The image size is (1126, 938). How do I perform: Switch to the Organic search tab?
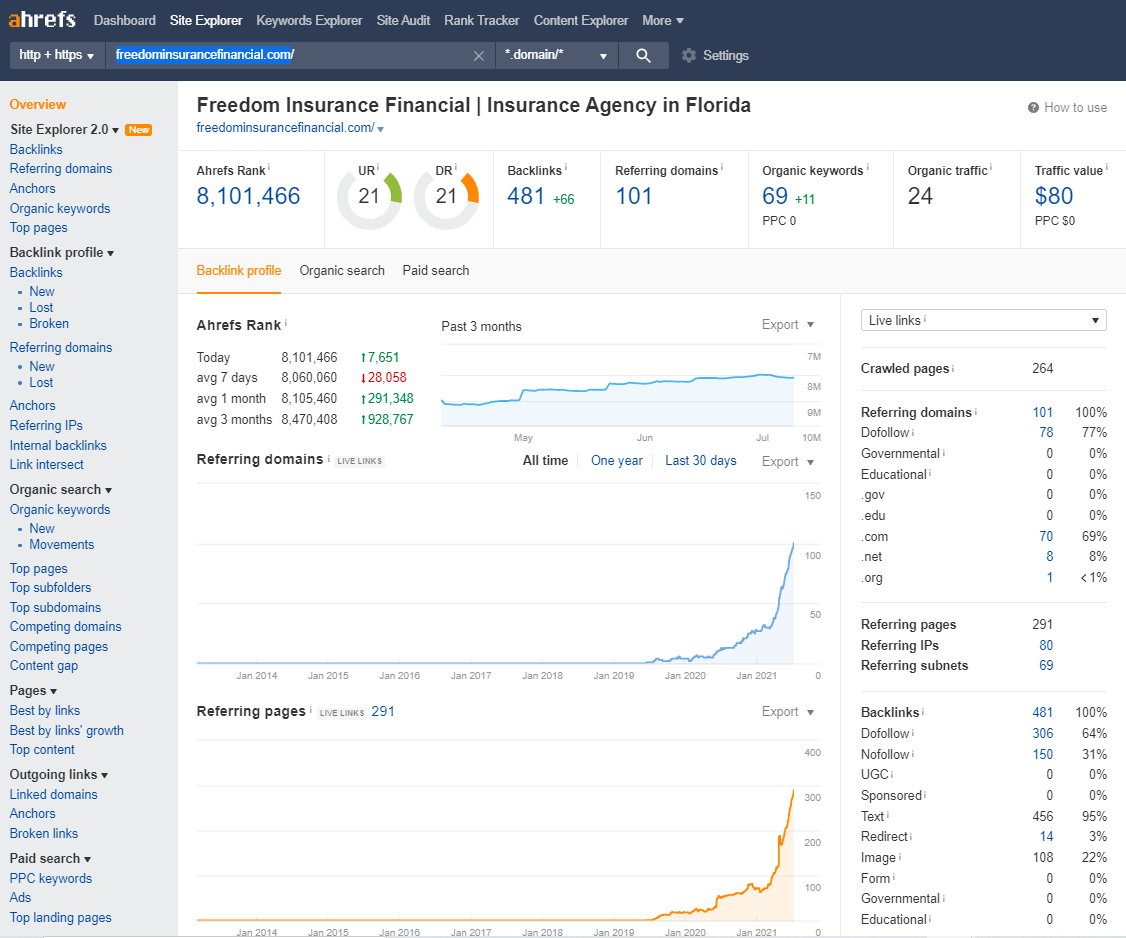coord(342,271)
